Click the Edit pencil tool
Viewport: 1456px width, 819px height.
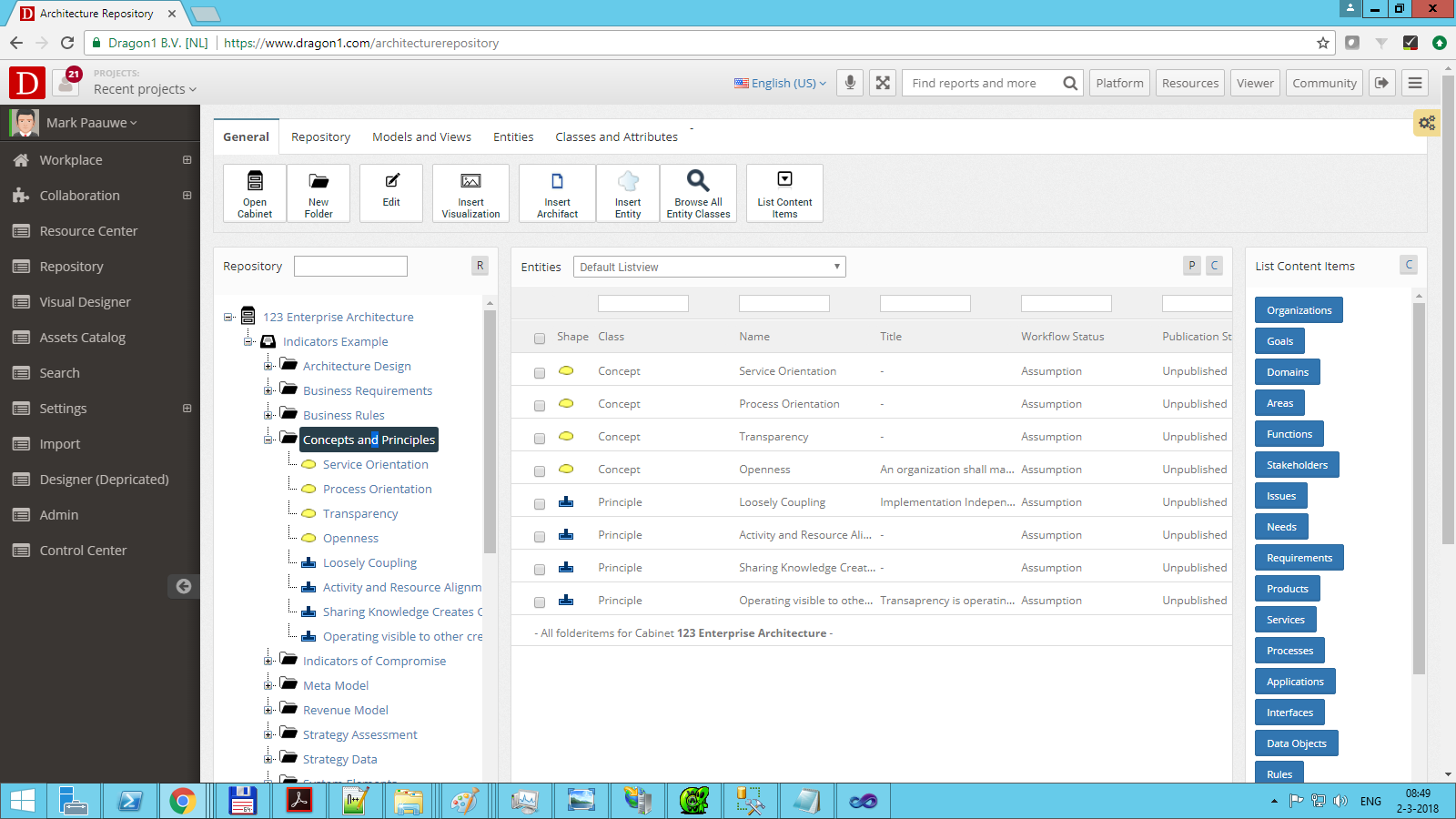pos(391,193)
